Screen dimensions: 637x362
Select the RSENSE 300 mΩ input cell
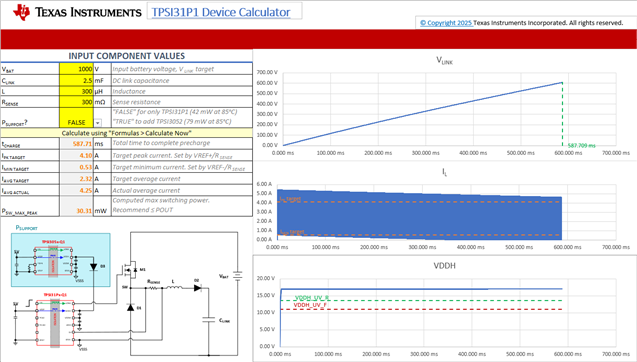click(76, 102)
